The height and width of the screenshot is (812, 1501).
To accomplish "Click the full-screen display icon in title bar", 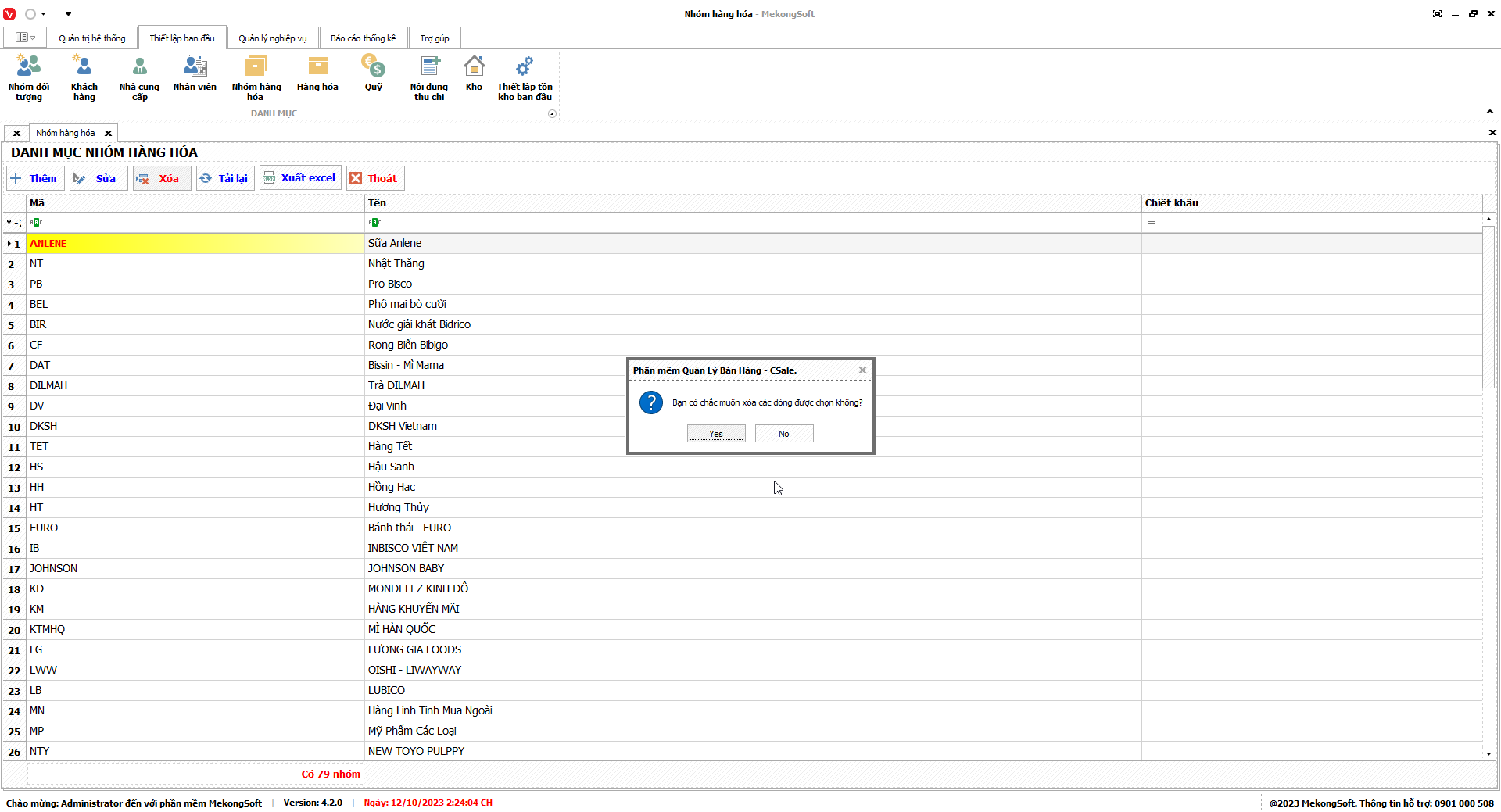I will tap(1437, 14).
